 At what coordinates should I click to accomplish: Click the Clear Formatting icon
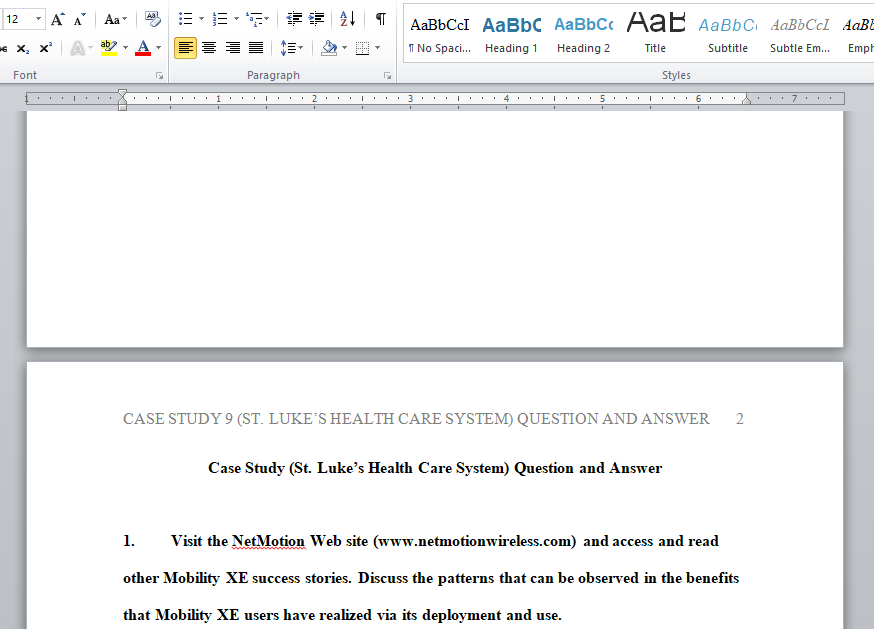[x=153, y=19]
